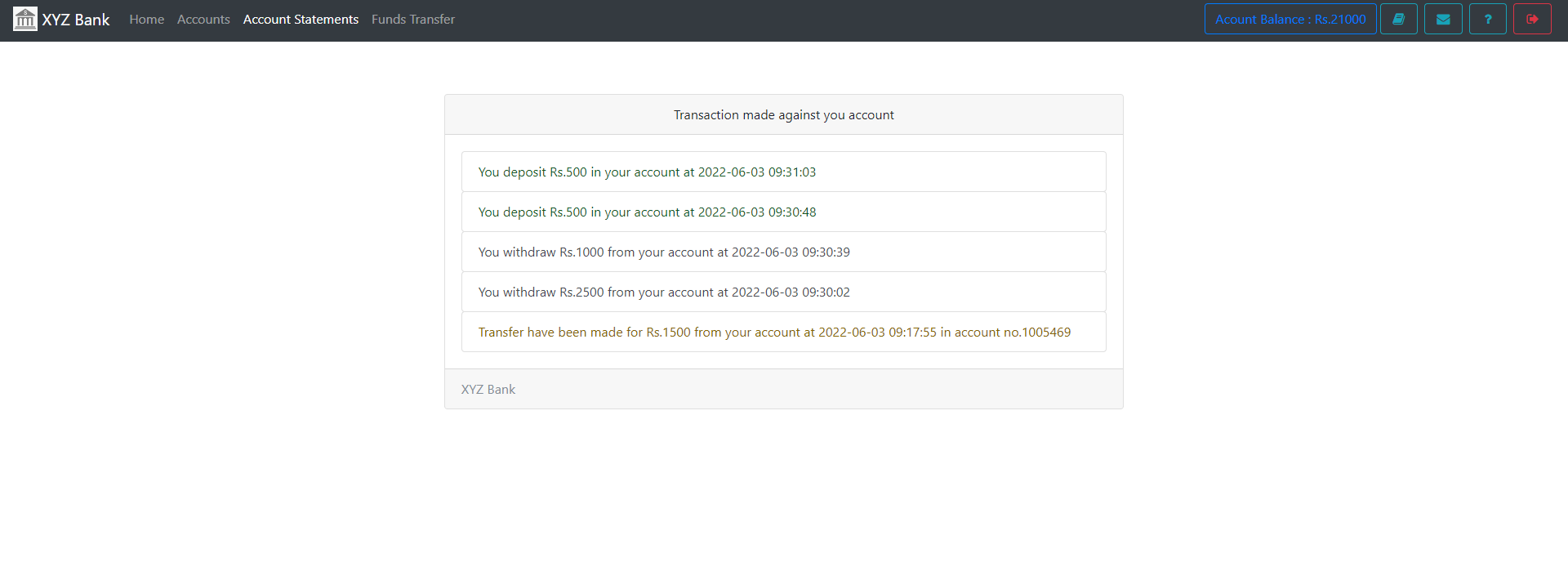Open the passbook book icon button
The height and width of the screenshot is (567, 1568).
click(1399, 19)
